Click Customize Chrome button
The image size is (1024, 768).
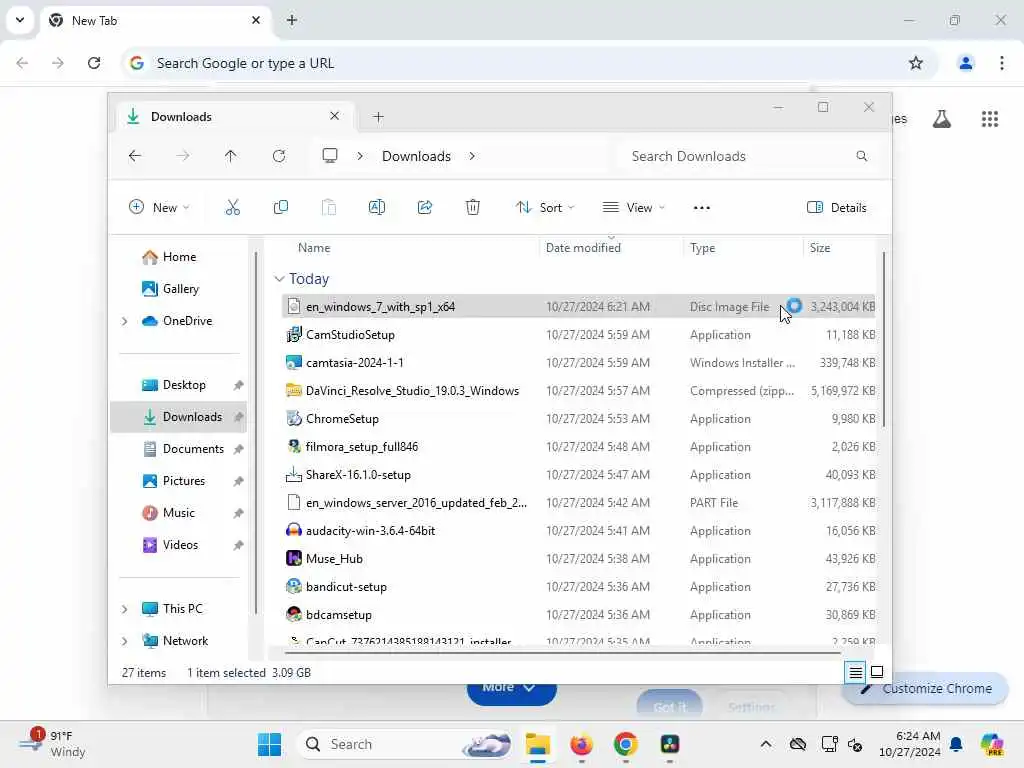(x=926, y=688)
